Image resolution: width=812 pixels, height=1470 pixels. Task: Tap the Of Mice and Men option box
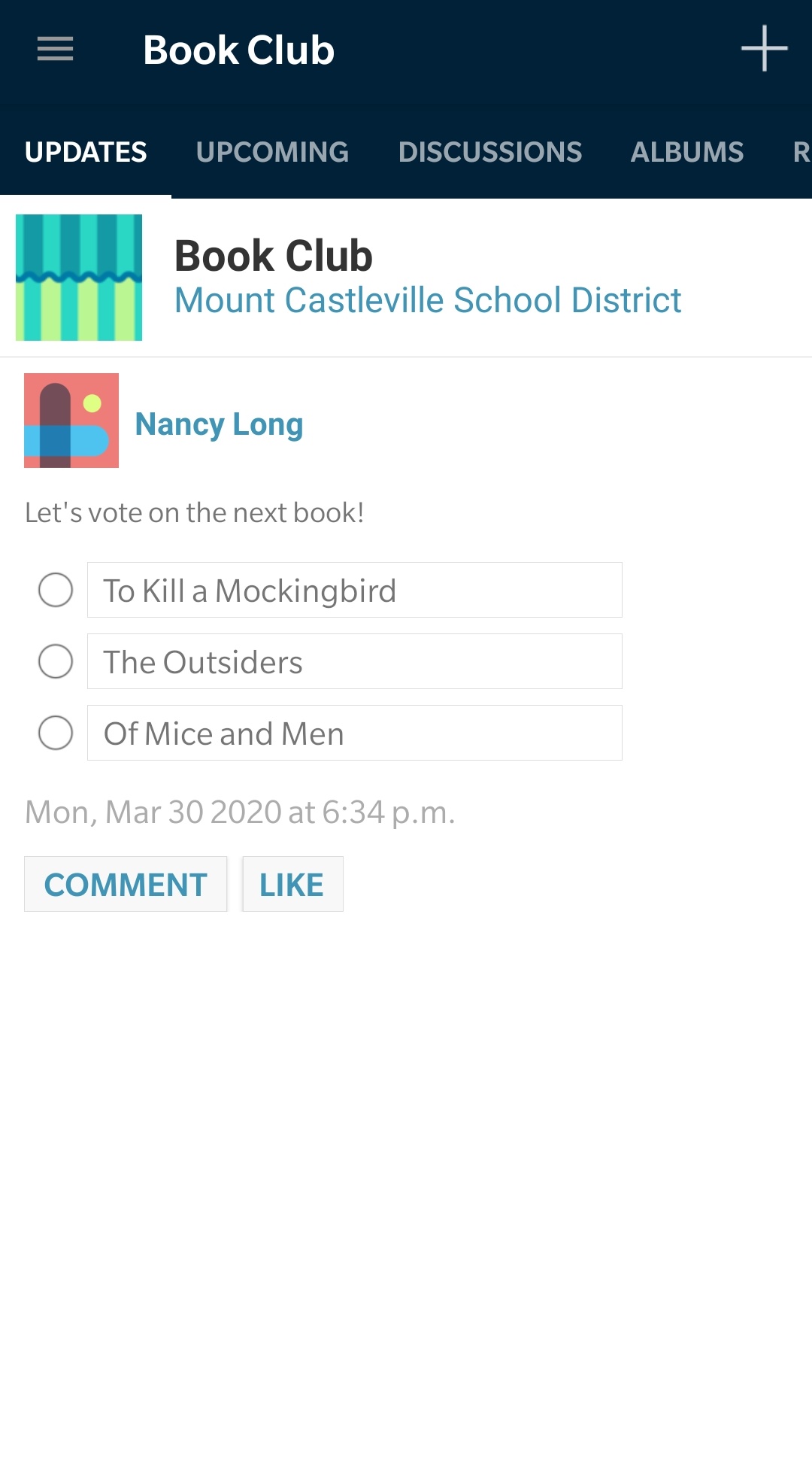click(x=354, y=733)
